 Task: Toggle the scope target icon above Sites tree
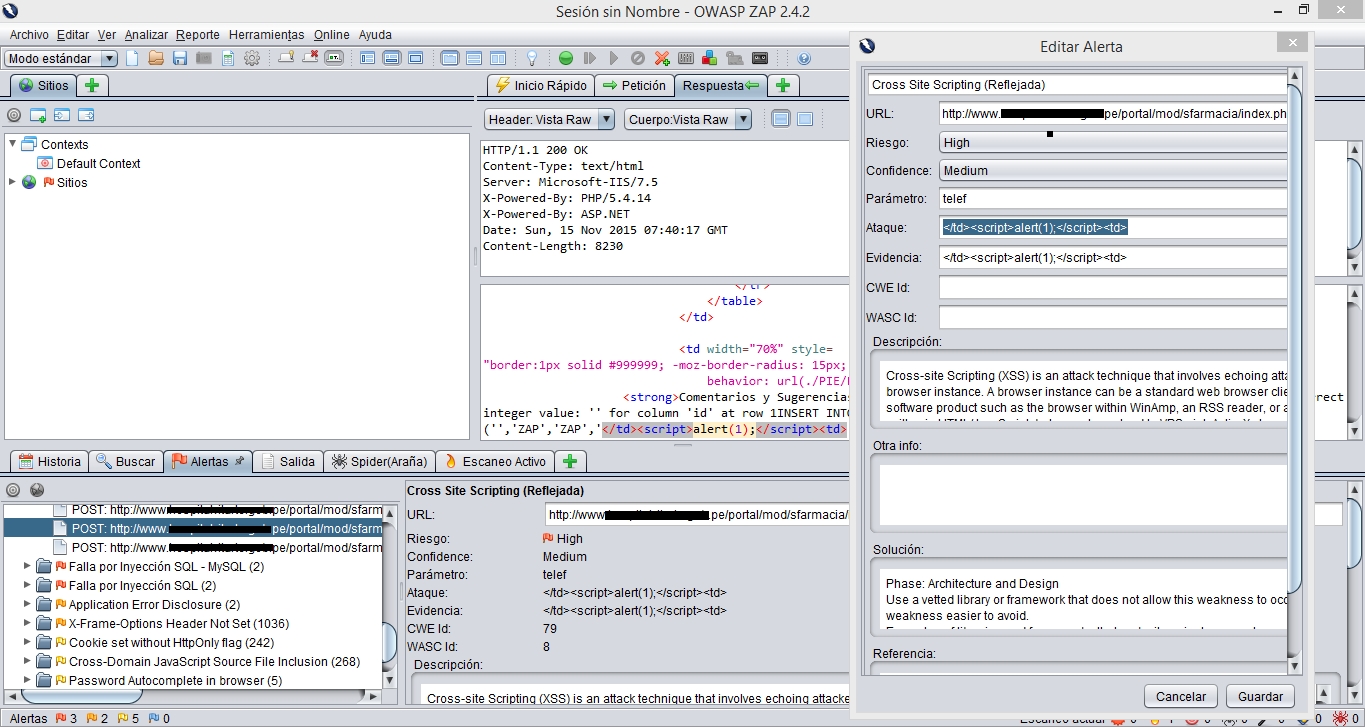[x=14, y=115]
